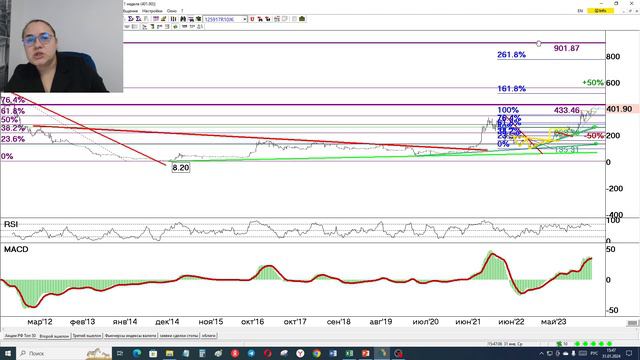
Task: Click the 23.6% purple Fibonacci label at left
Action: coord(13,139)
